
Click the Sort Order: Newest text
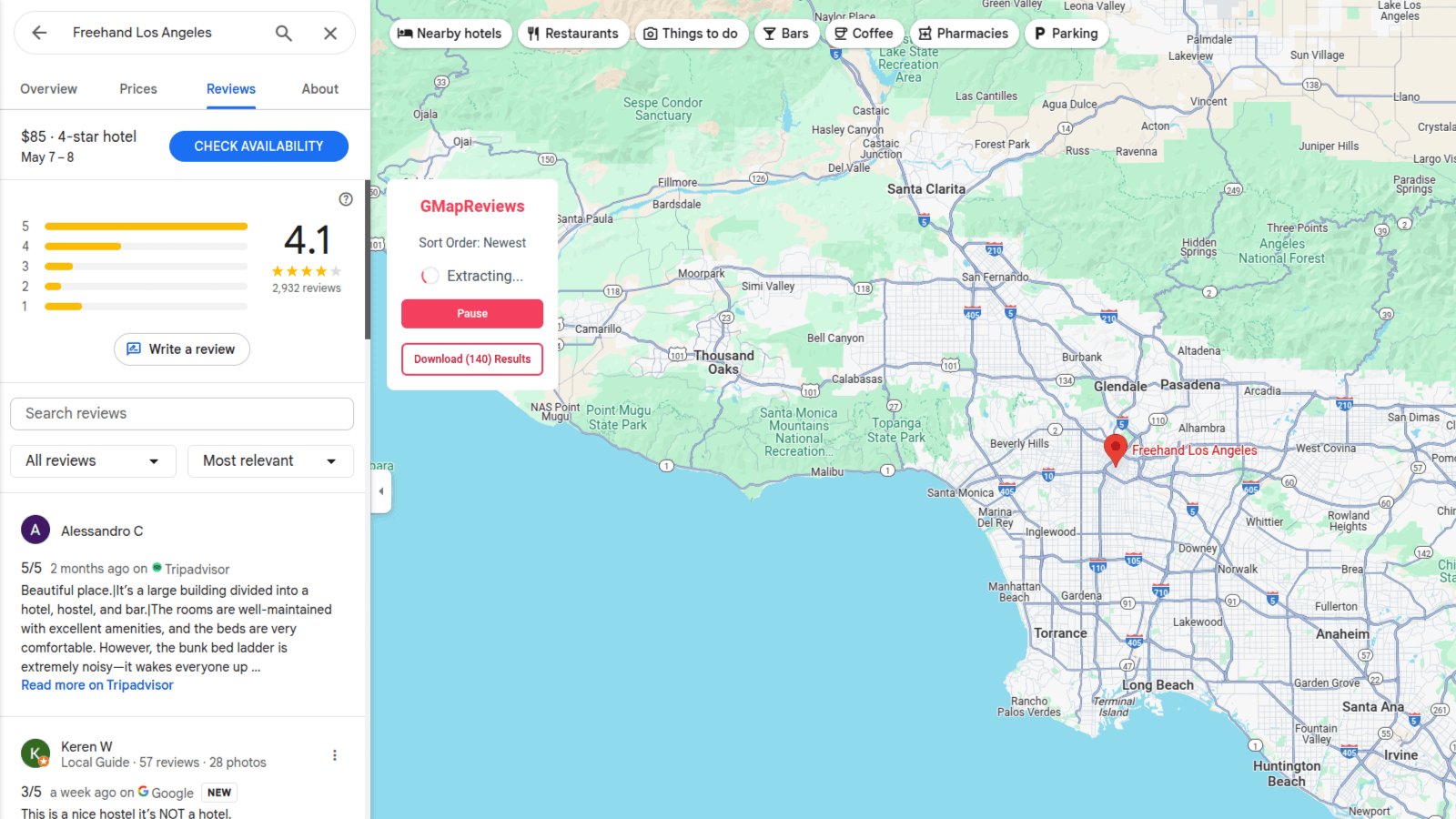click(x=472, y=243)
